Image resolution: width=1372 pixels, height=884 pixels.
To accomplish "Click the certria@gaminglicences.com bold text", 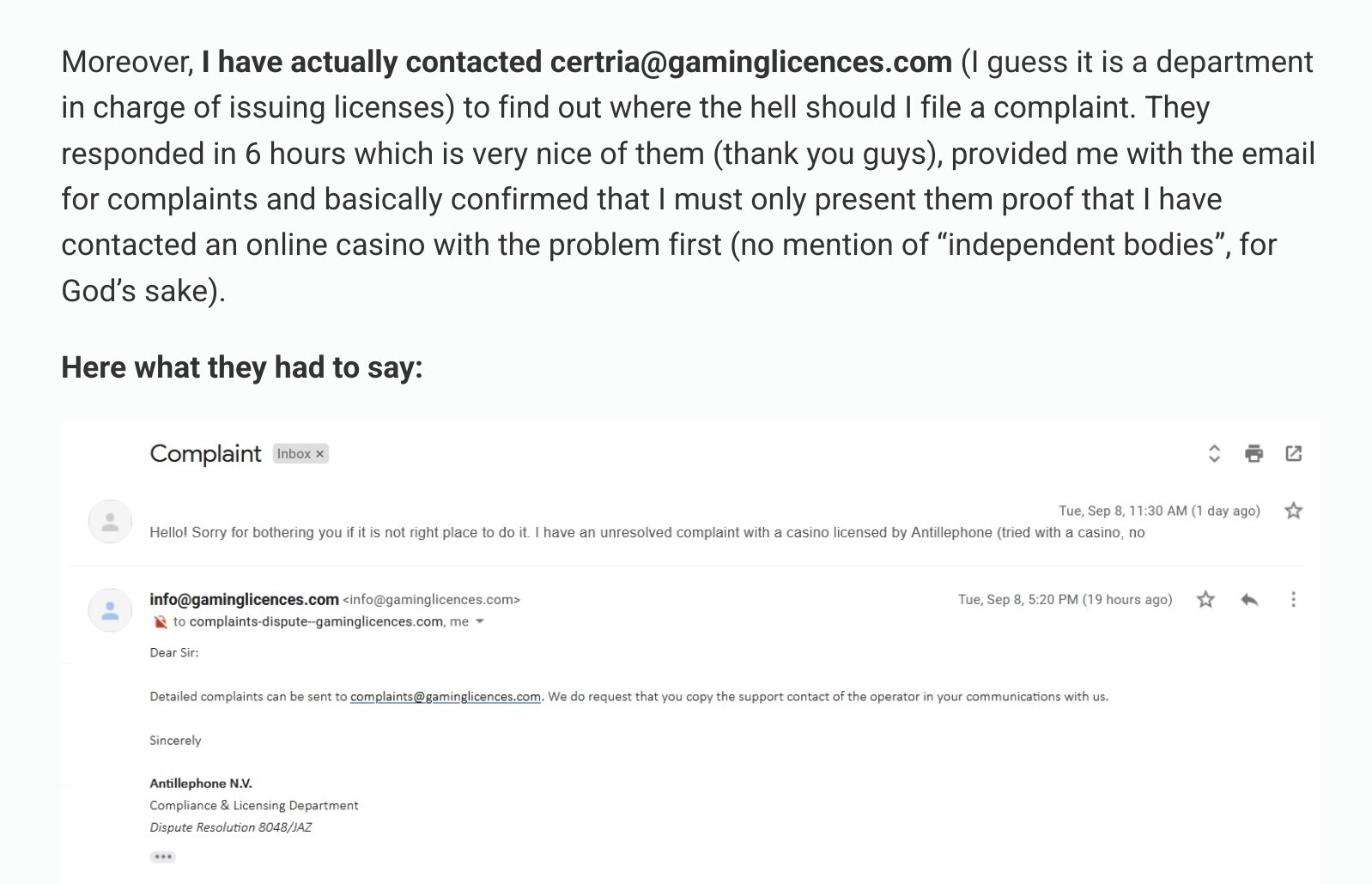I will (x=750, y=62).
